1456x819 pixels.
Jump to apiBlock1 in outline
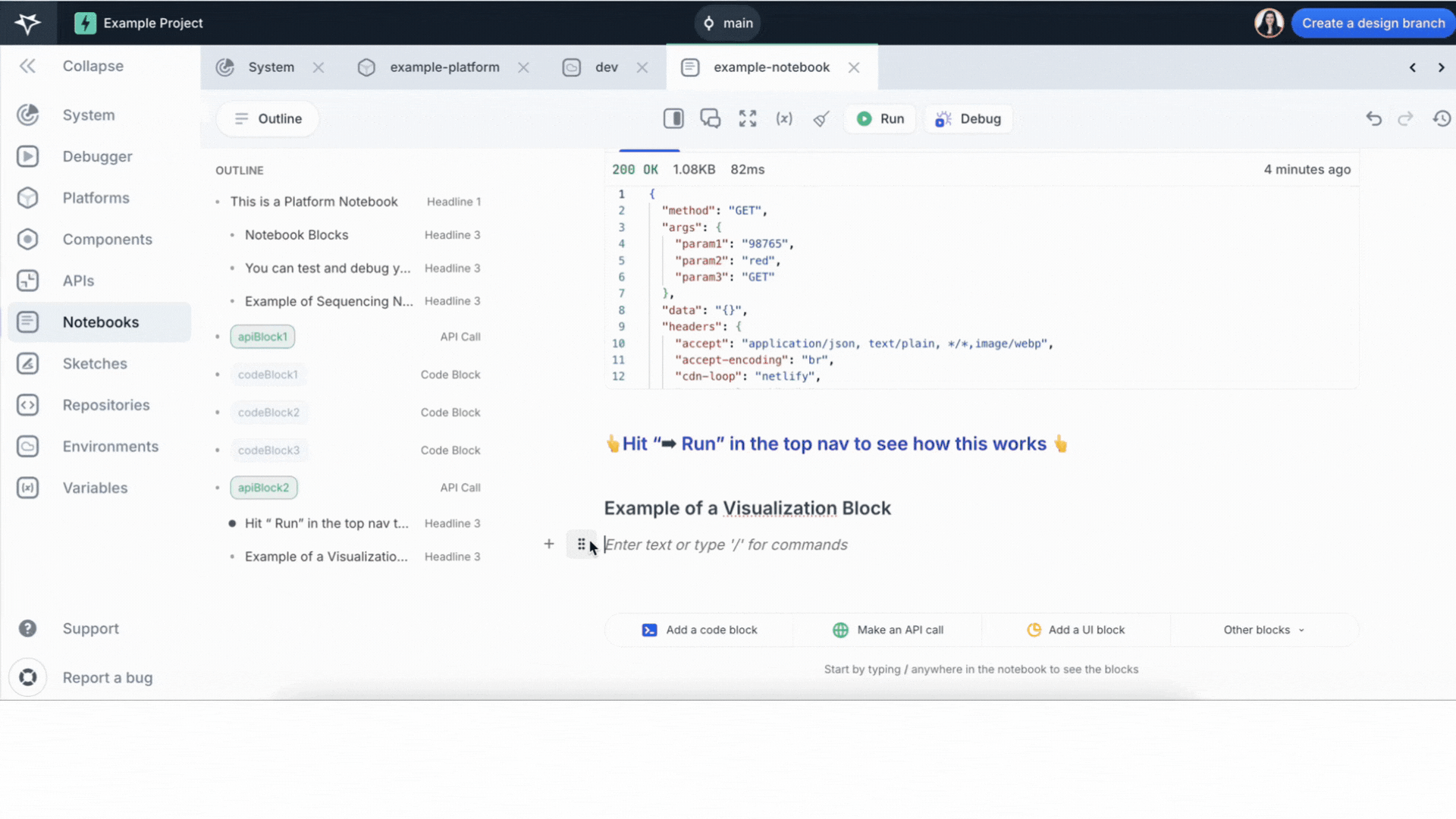point(262,337)
